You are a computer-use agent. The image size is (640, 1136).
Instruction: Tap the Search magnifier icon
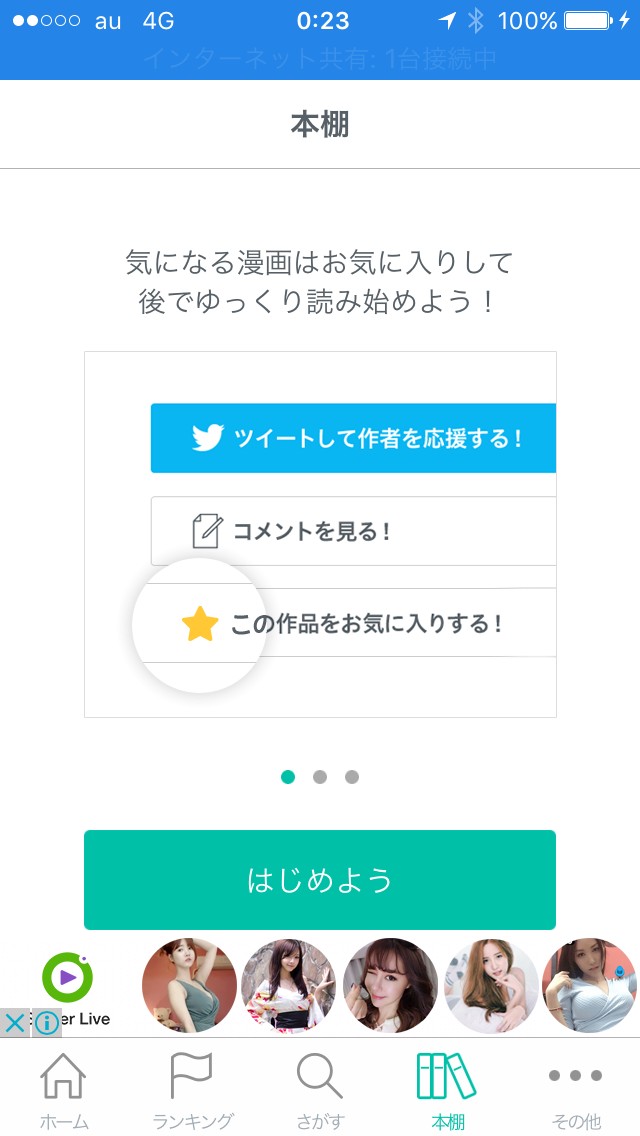tap(320, 1078)
